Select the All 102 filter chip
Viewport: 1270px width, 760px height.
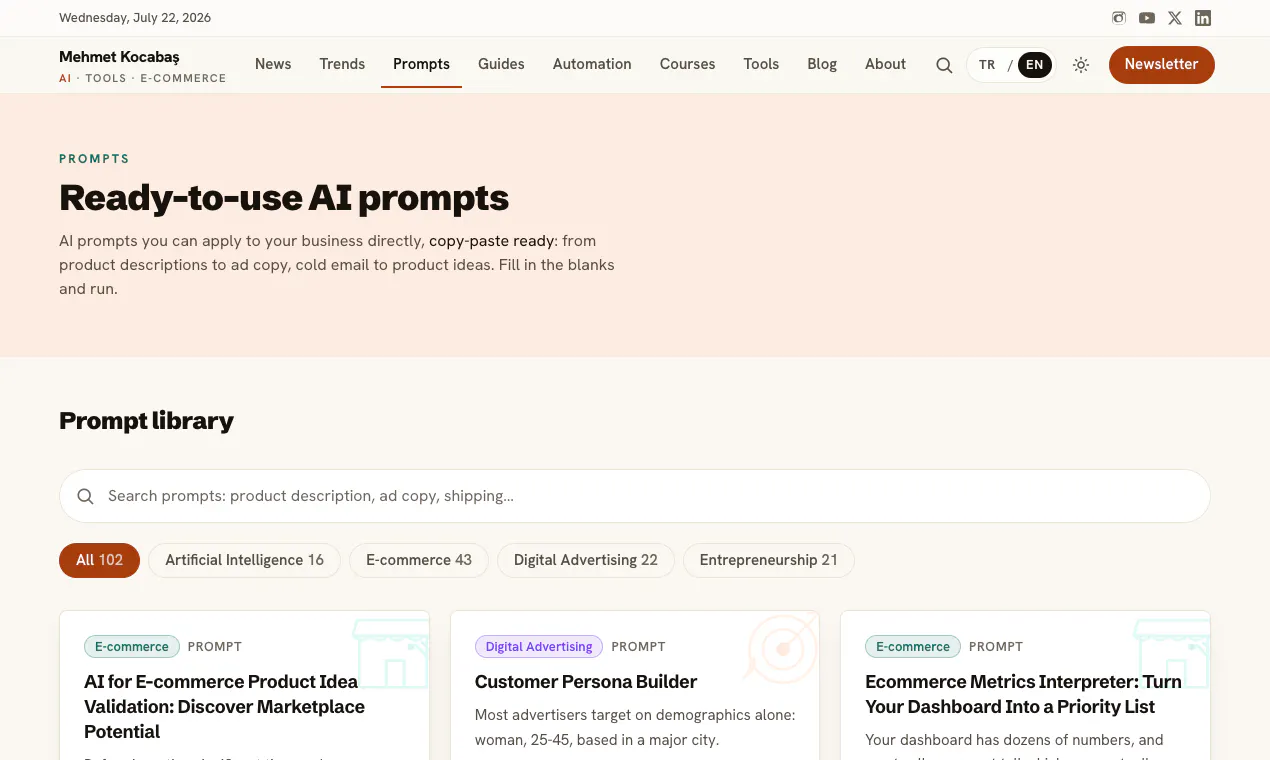[x=99, y=560]
